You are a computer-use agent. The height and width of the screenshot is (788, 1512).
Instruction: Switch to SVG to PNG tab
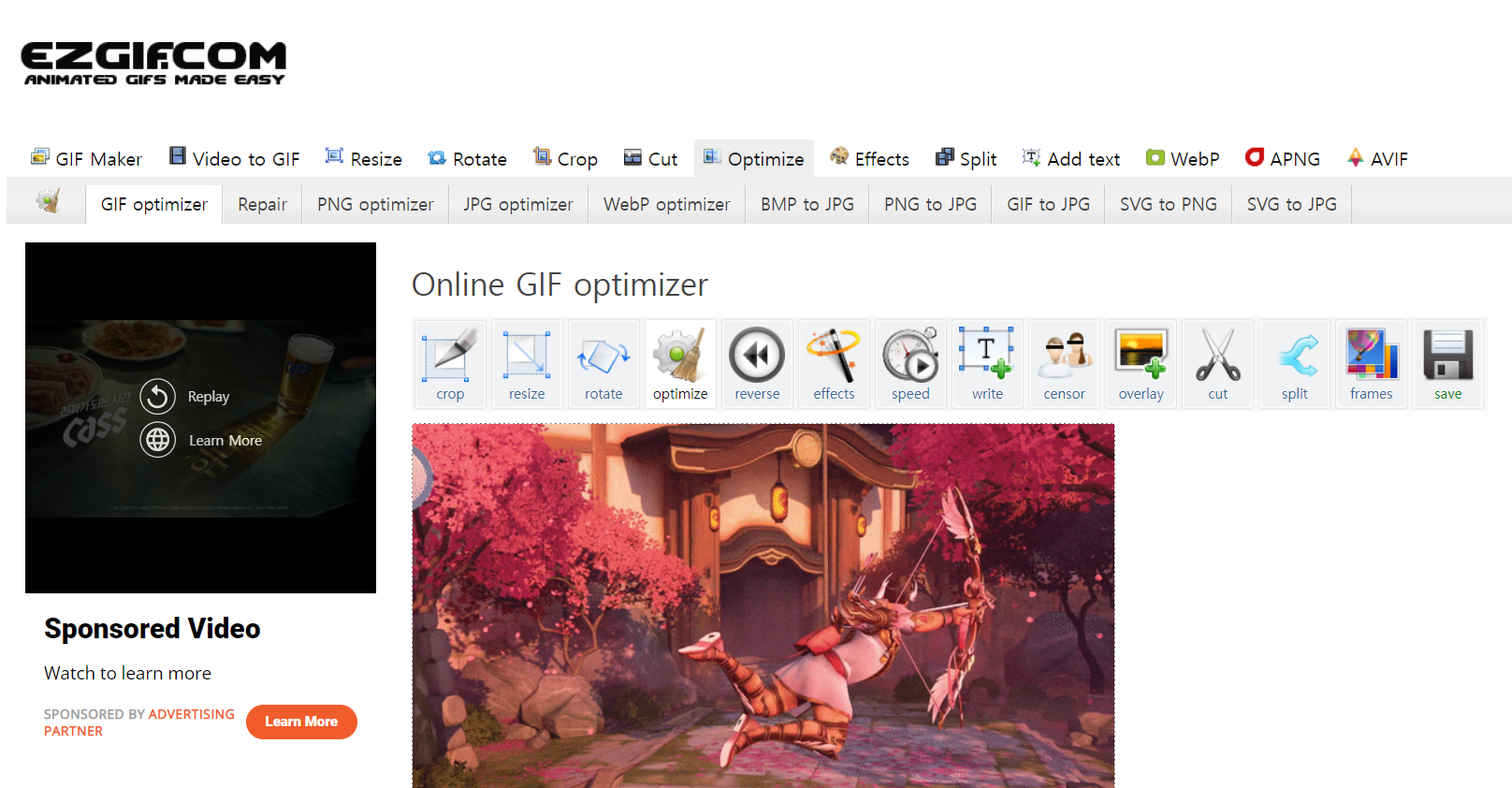(1169, 204)
